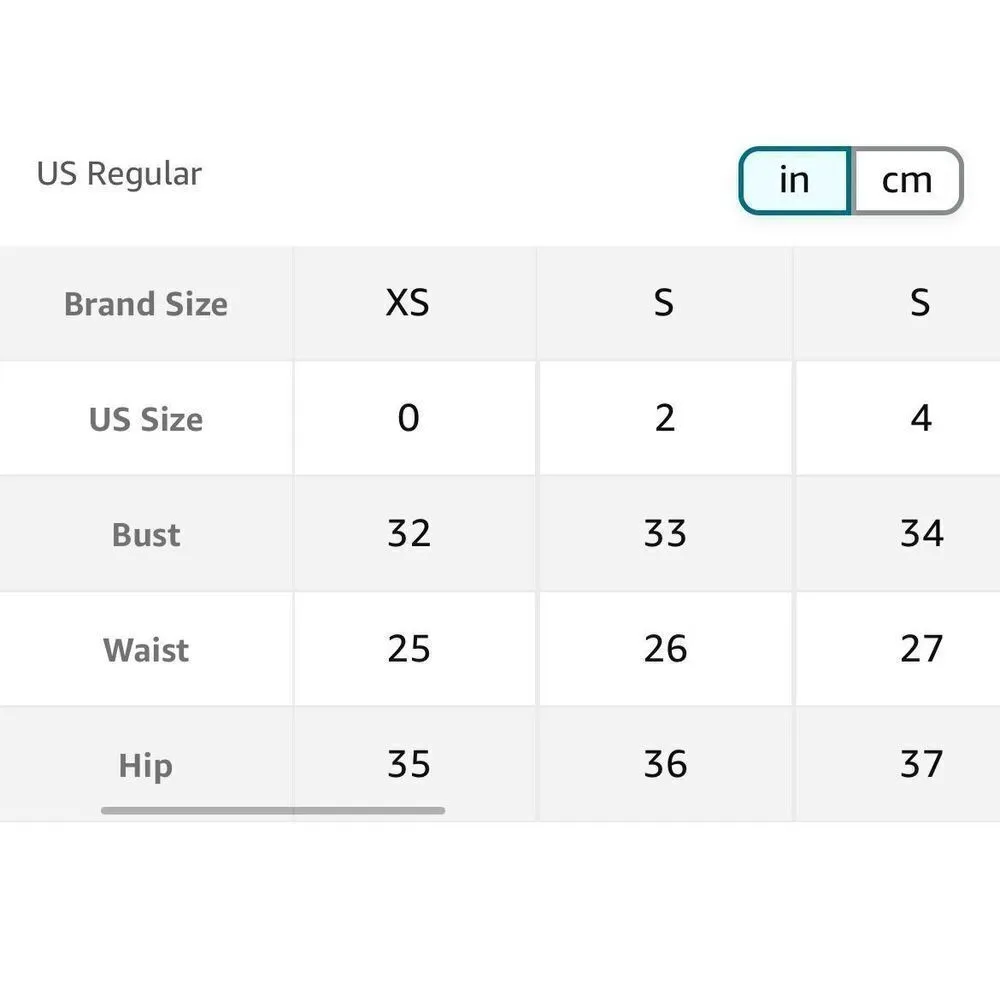Screen dimensions: 1000x1000
Task: Click the bust value 32
Action: [x=408, y=534]
